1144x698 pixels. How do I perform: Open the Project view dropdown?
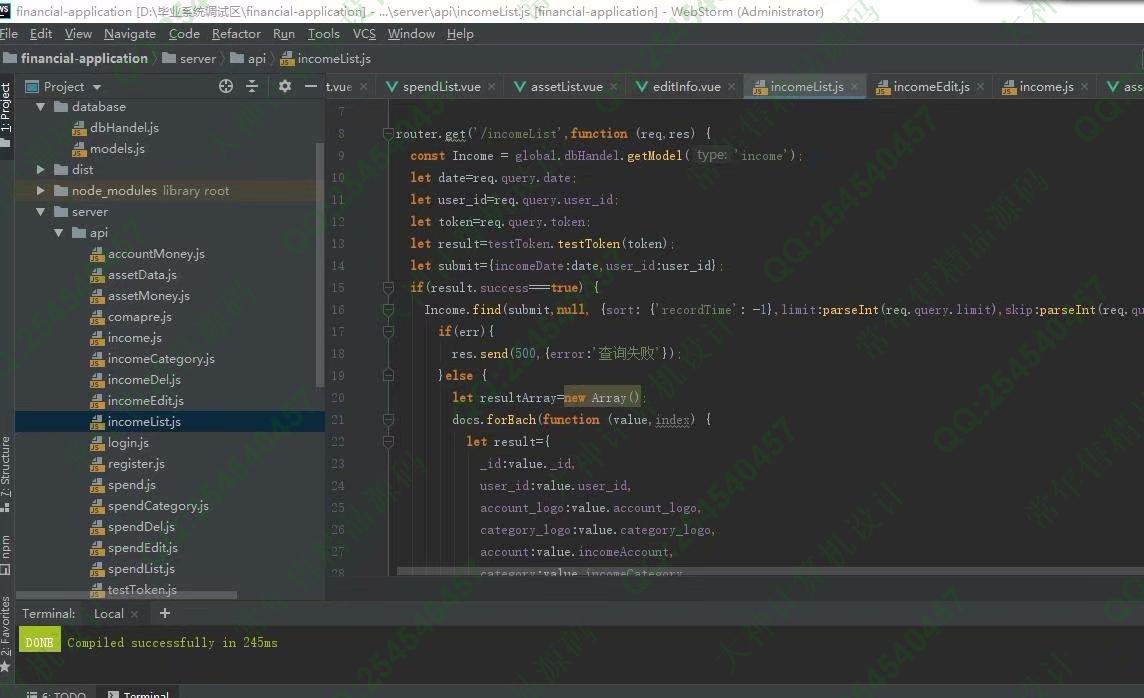point(96,87)
